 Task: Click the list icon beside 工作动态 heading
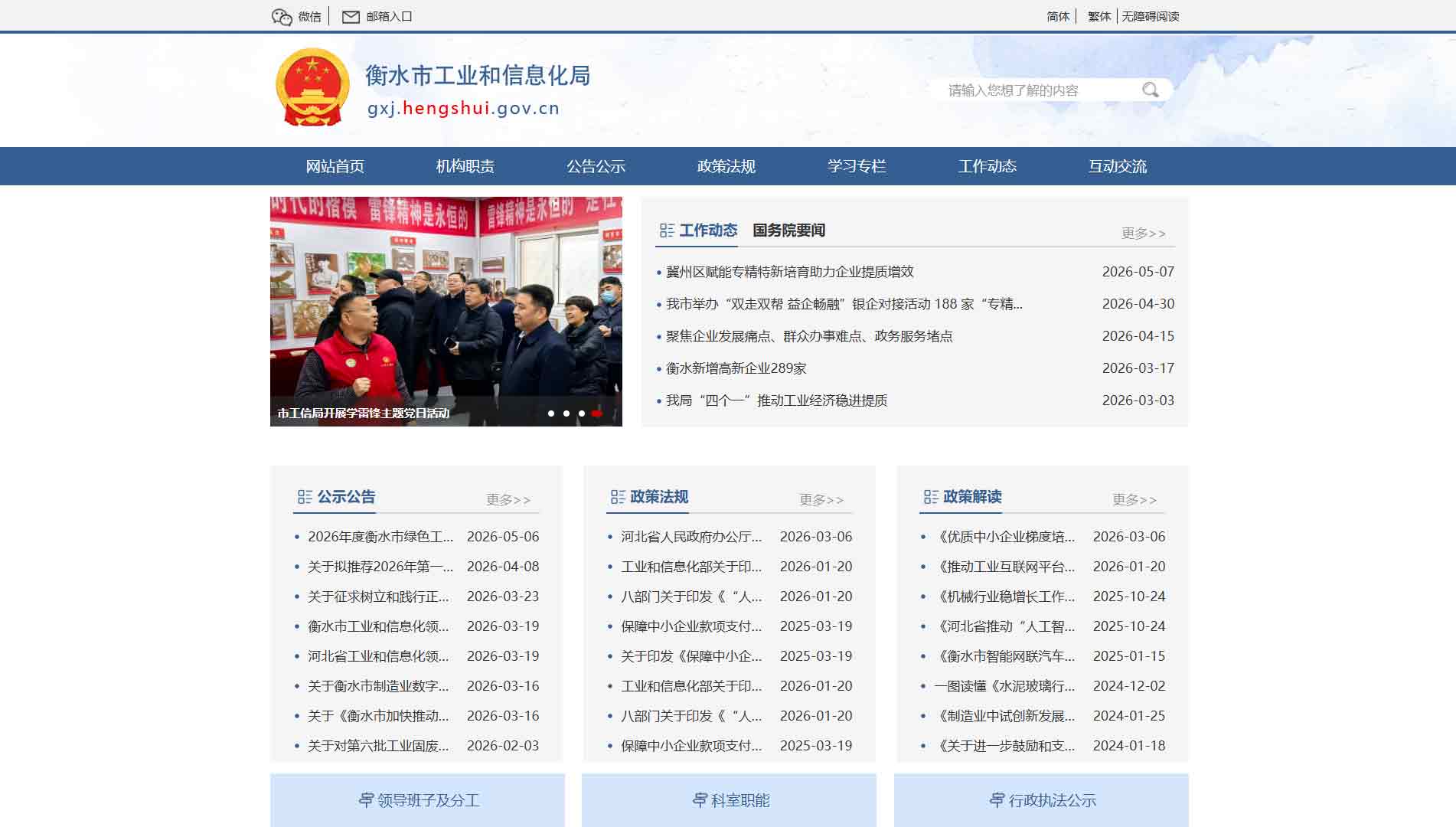(x=667, y=230)
